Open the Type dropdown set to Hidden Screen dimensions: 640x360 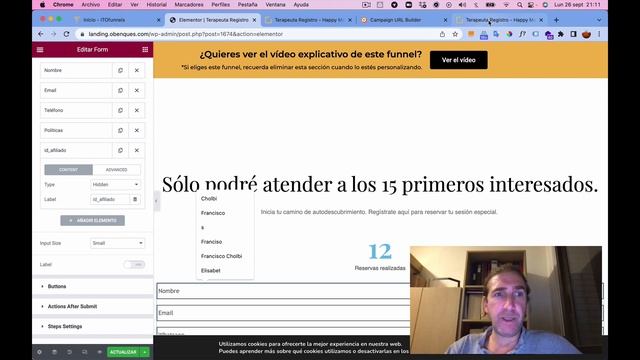116,184
